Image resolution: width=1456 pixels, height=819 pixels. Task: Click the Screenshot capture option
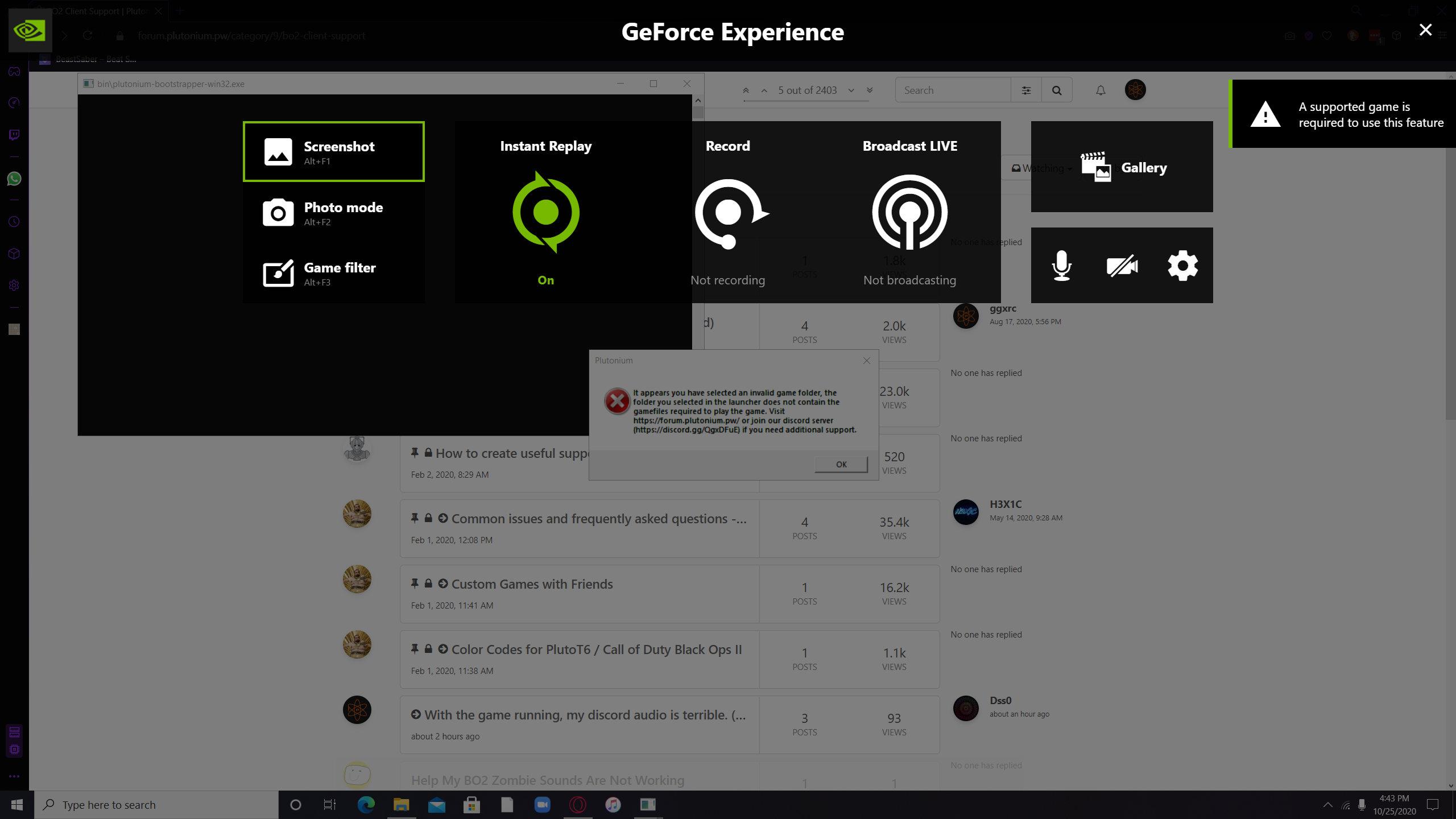pos(334,152)
